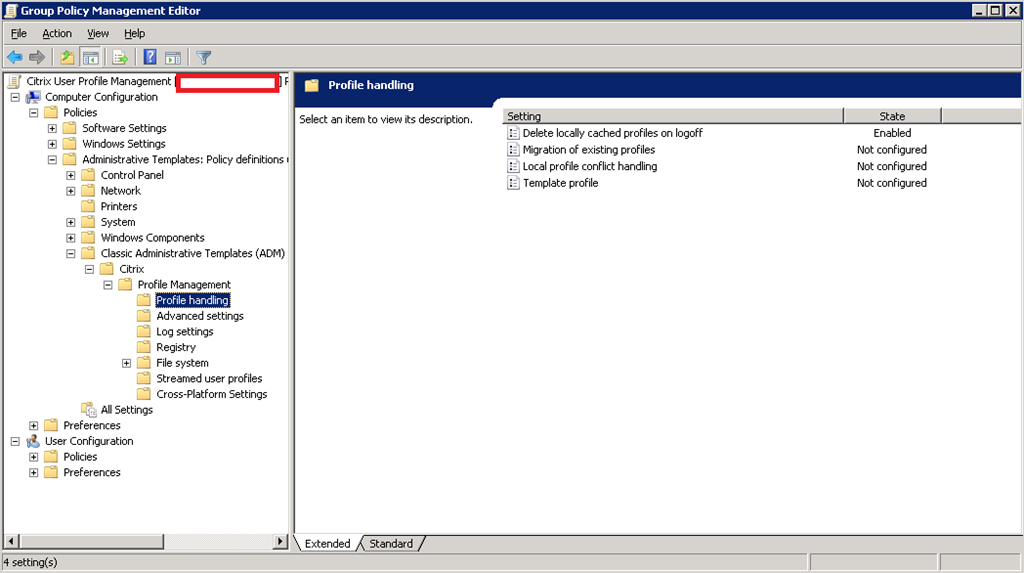Sort by the Setting column header

click(x=673, y=116)
